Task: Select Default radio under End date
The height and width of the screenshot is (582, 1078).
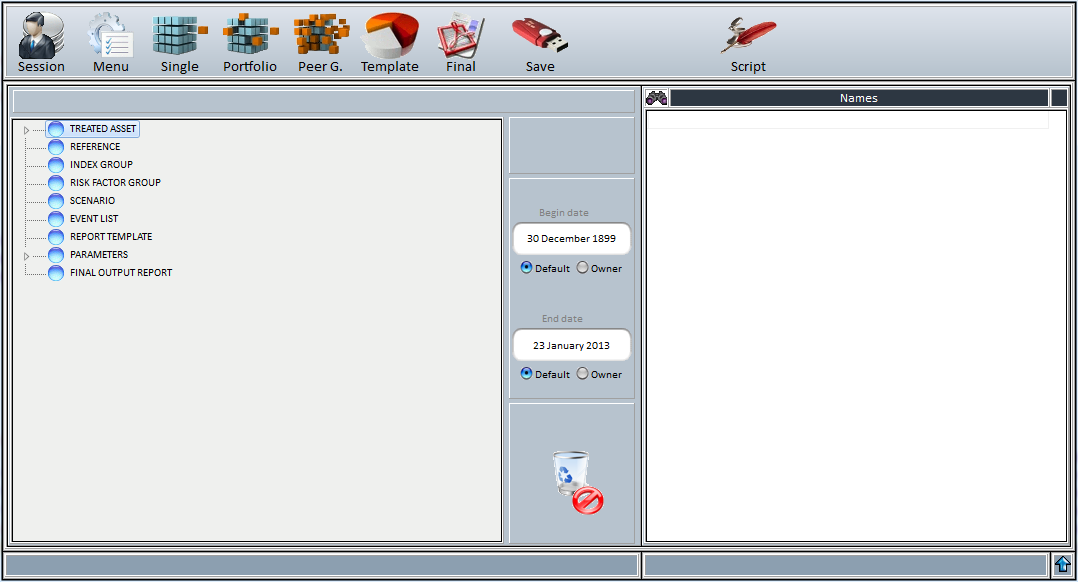Action: click(526, 373)
